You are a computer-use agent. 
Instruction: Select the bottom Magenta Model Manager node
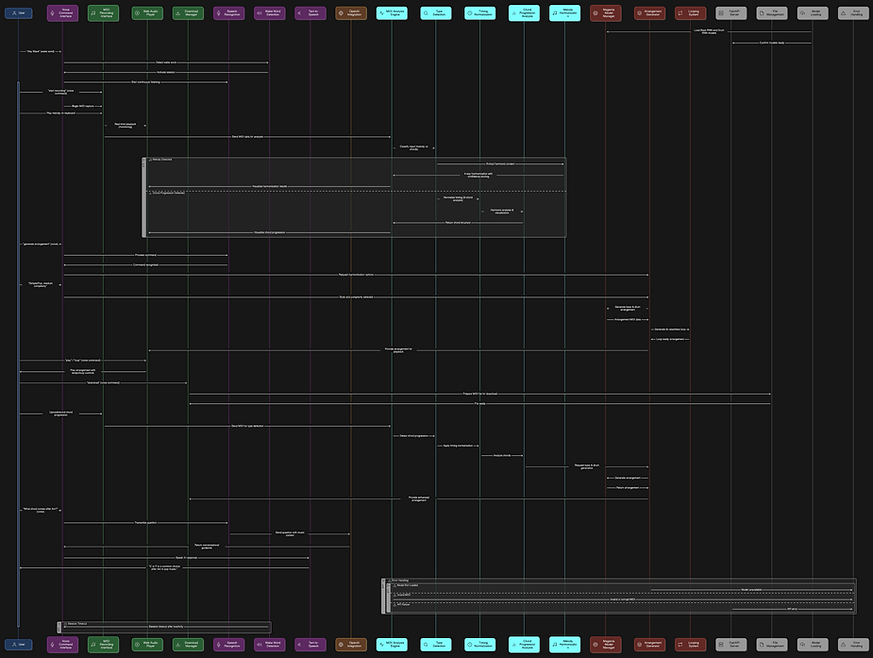click(x=606, y=644)
